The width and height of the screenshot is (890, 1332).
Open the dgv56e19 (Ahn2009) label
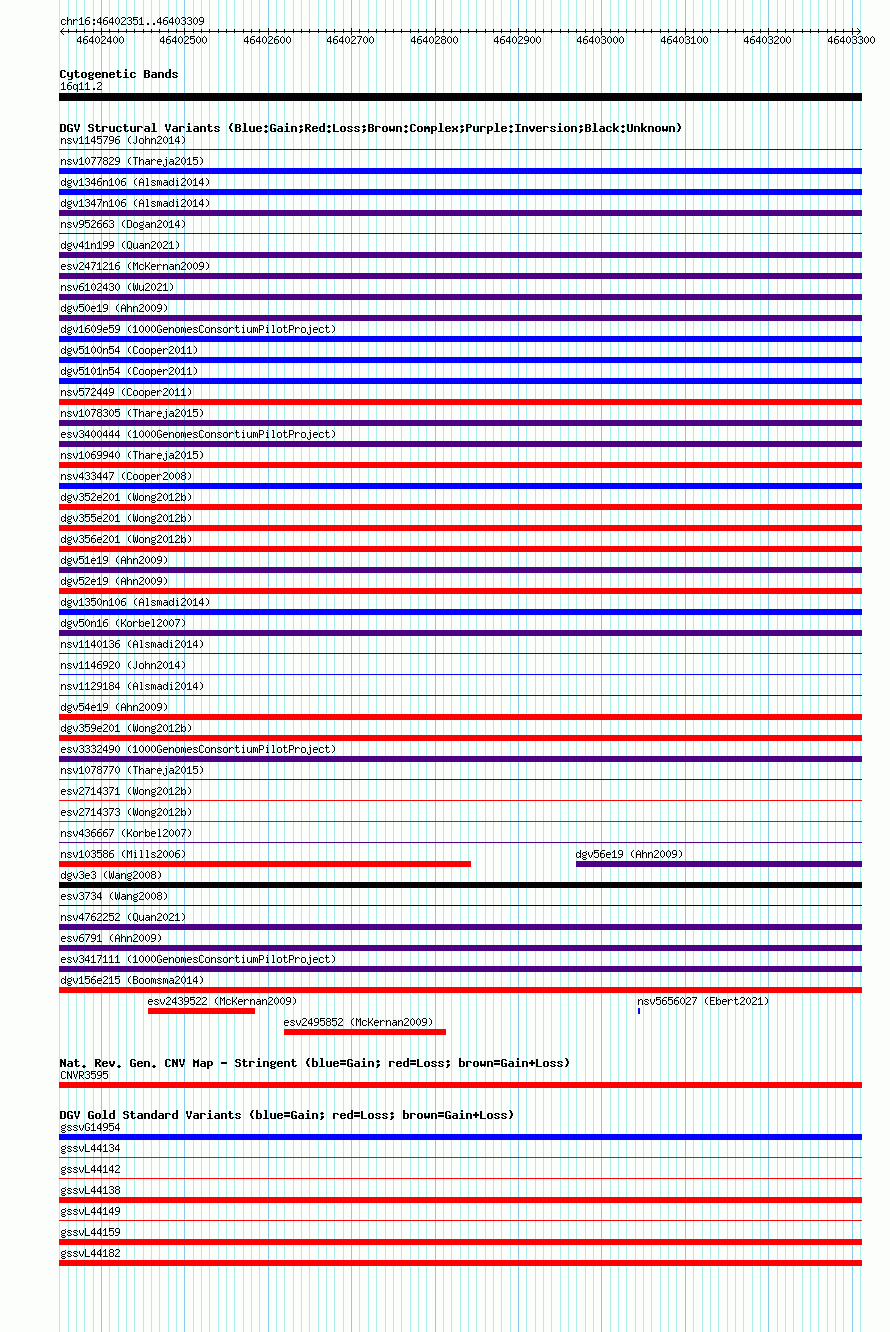630,855
